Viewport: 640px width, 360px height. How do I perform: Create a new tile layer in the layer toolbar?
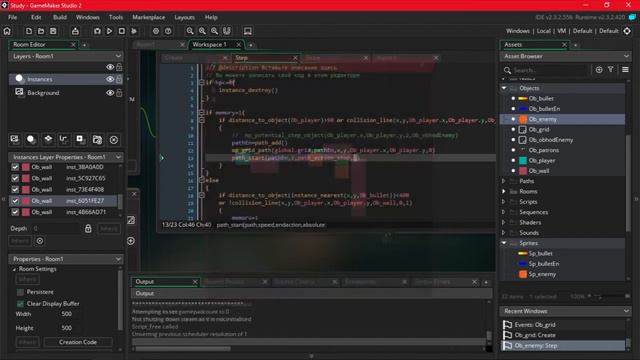pyautogui.click(x=48, y=140)
